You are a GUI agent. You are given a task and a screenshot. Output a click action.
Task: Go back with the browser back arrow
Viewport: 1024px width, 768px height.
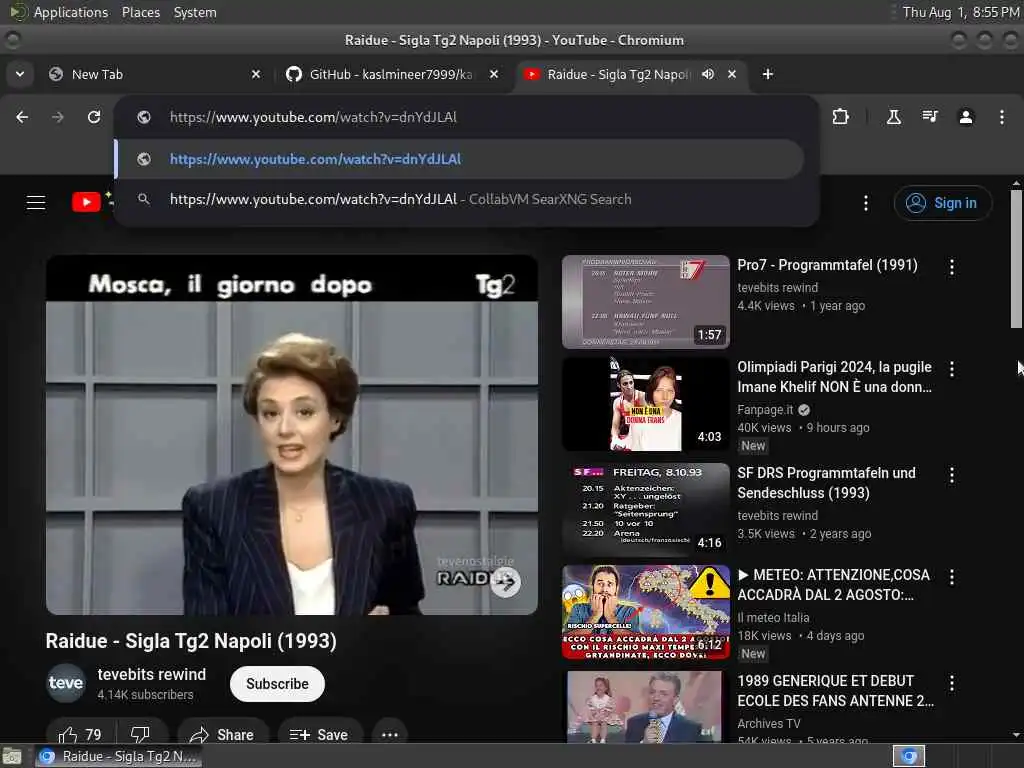(22, 117)
